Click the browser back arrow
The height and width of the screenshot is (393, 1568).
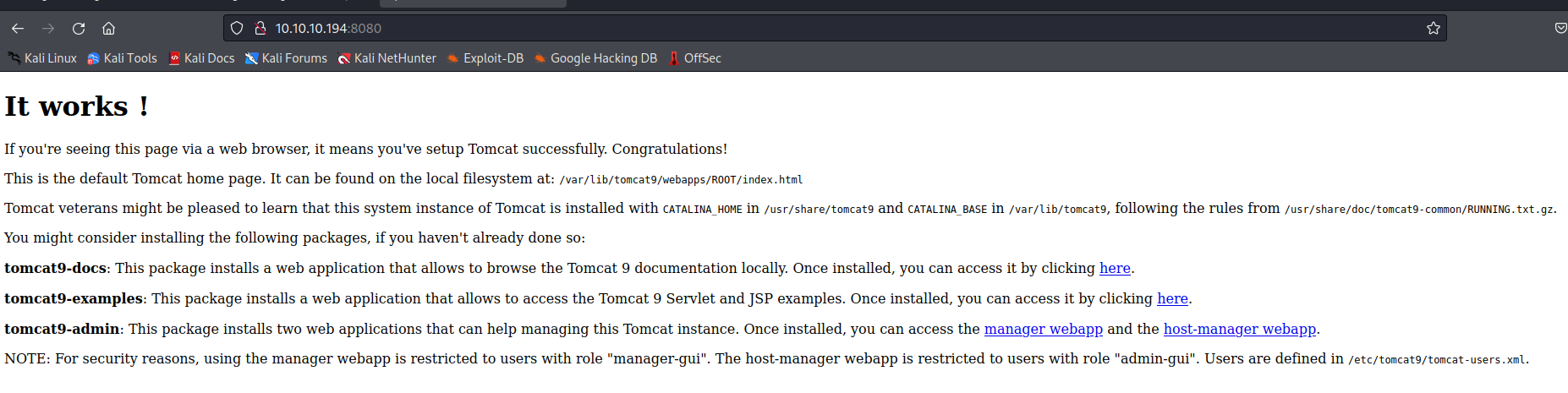[18, 29]
